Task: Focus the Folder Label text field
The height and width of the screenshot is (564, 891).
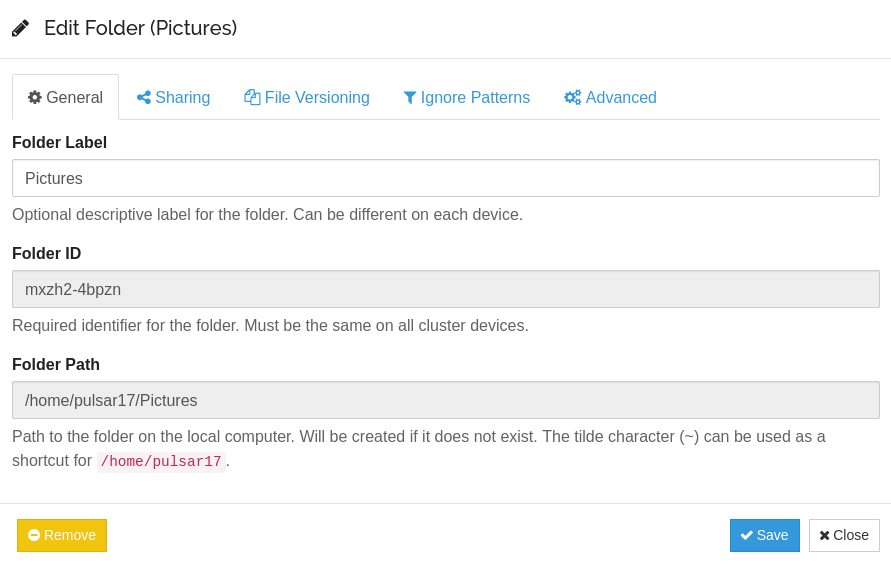Action: click(446, 178)
